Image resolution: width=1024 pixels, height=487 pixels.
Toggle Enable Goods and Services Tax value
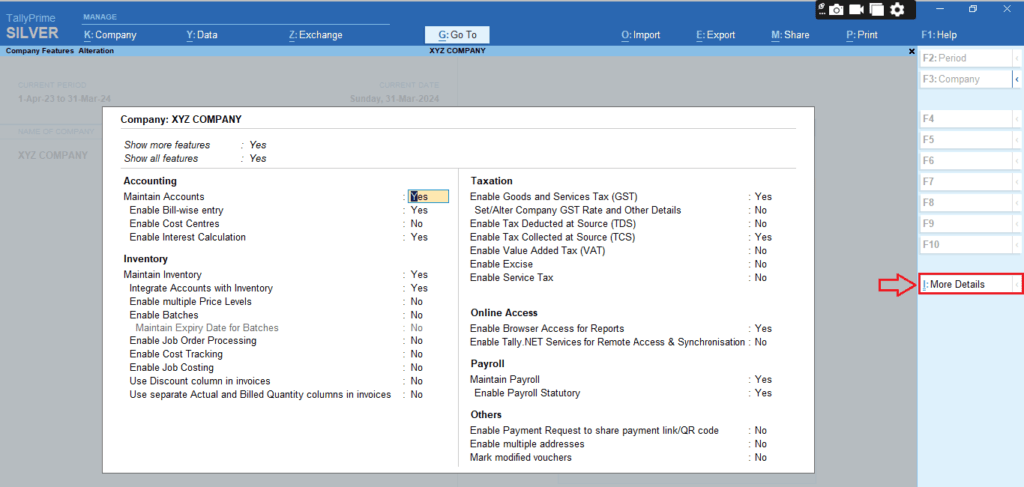[763, 196]
